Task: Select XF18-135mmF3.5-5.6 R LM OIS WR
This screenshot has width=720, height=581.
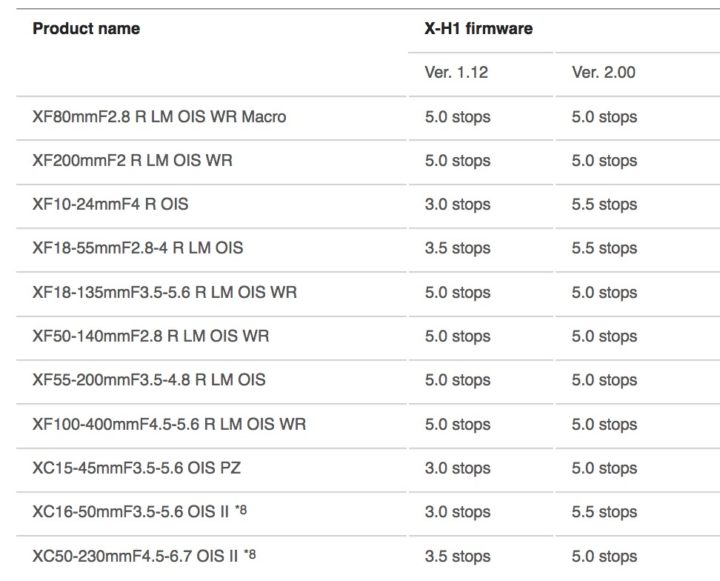Action: coord(164,292)
